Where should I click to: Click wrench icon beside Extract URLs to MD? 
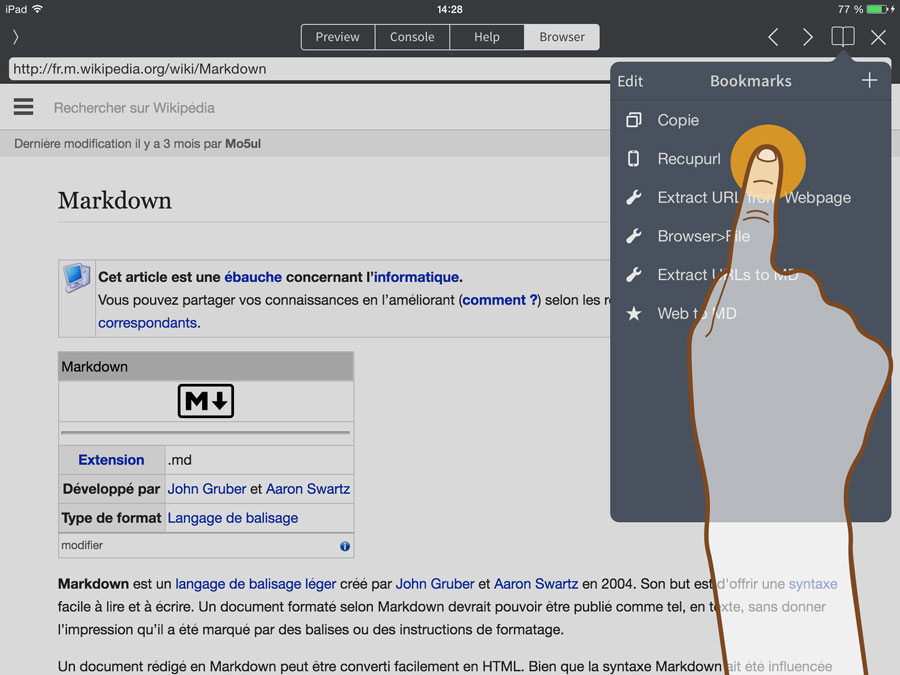point(634,275)
